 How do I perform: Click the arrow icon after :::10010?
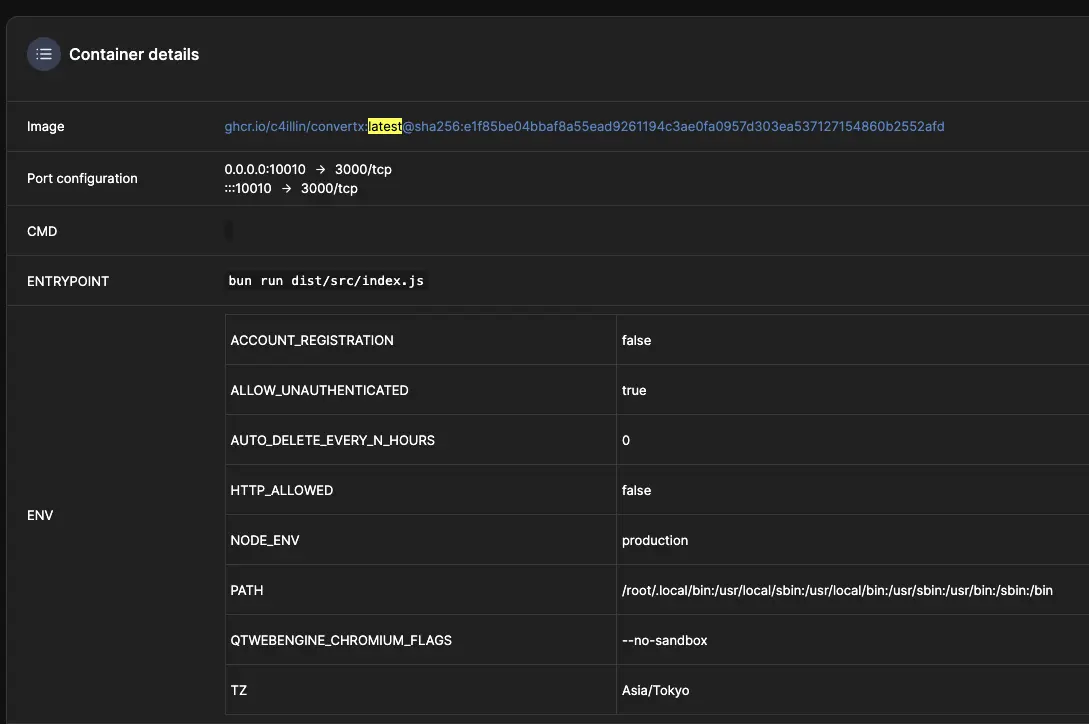(x=286, y=188)
